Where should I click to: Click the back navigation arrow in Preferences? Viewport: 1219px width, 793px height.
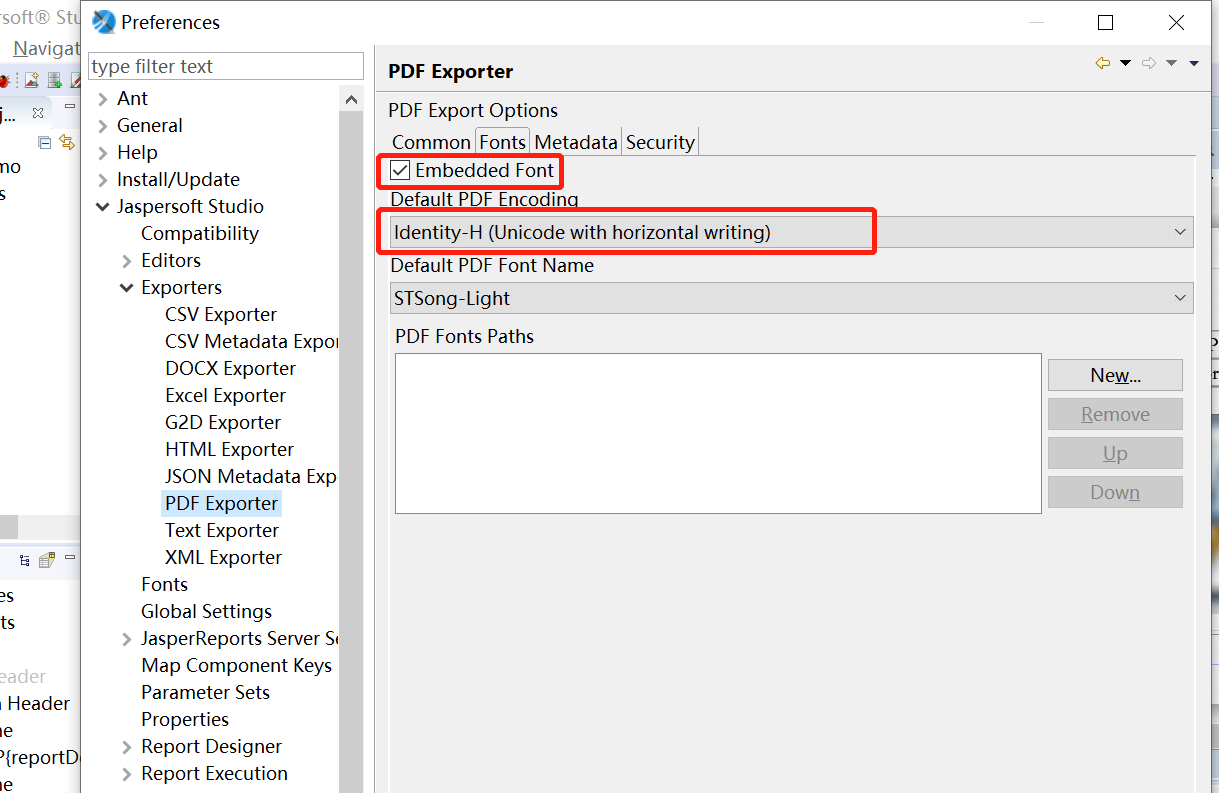1103,63
